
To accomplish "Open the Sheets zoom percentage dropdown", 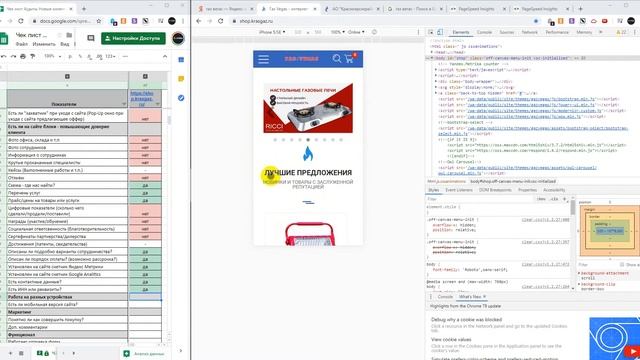I will point(52,56).
